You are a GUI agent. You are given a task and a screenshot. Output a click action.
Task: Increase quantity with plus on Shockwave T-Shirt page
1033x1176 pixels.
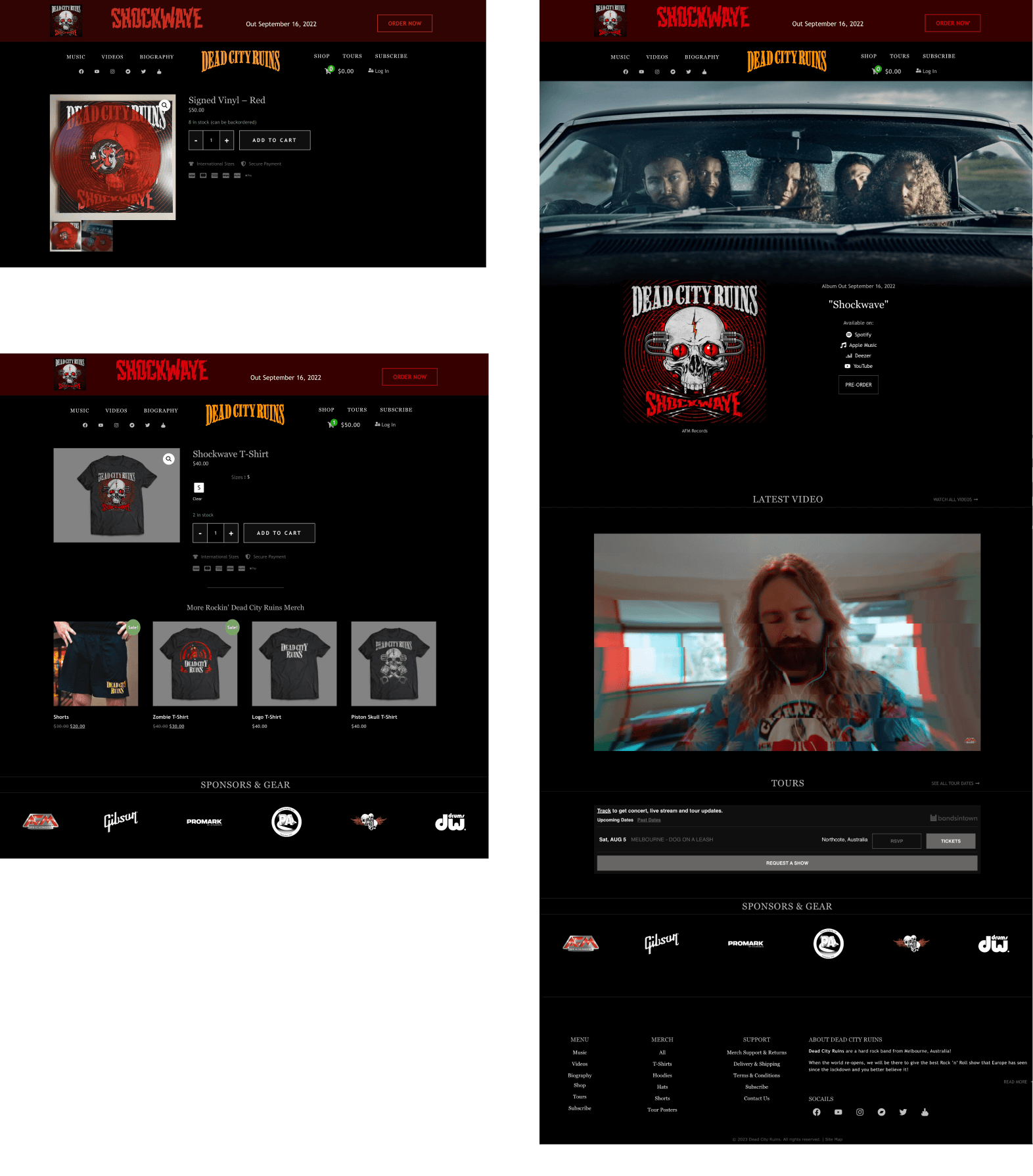pyautogui.click(x=231, y=533)
